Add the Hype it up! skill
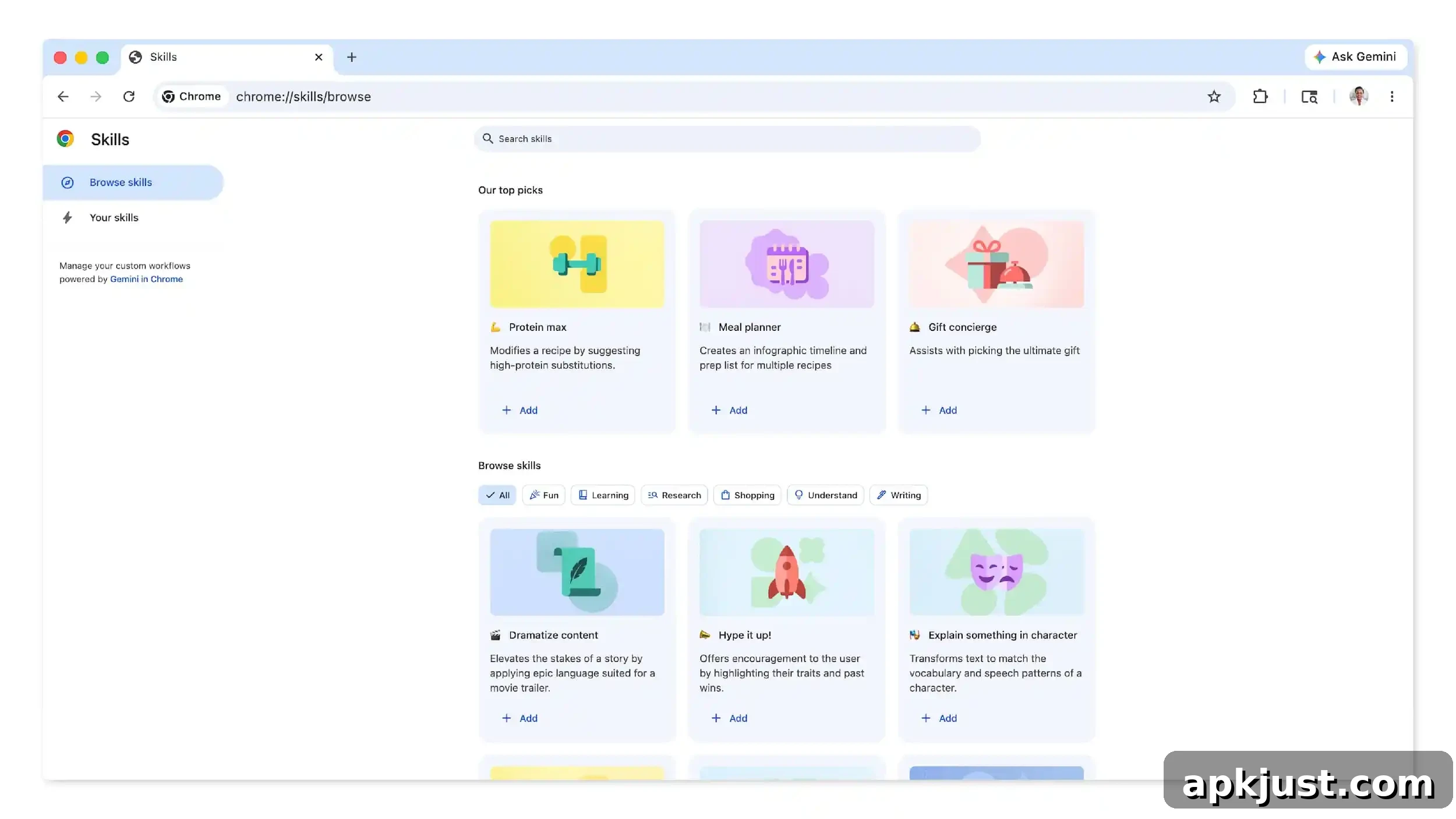The image size is (1456, 819). tap(729, 718)
